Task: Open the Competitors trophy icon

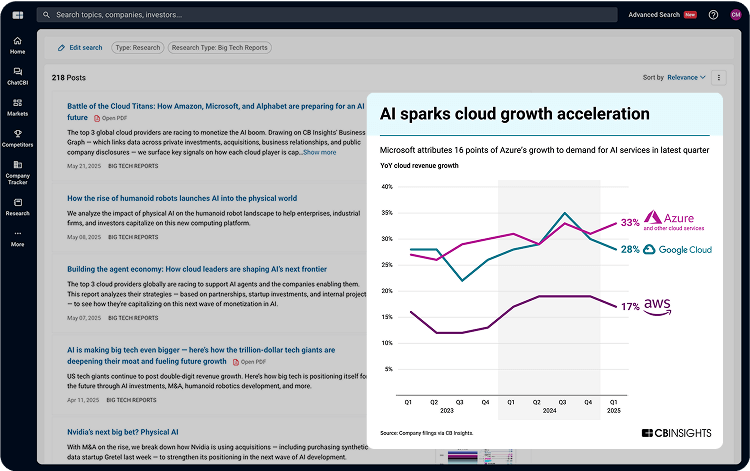Action: tap(17, 137)
